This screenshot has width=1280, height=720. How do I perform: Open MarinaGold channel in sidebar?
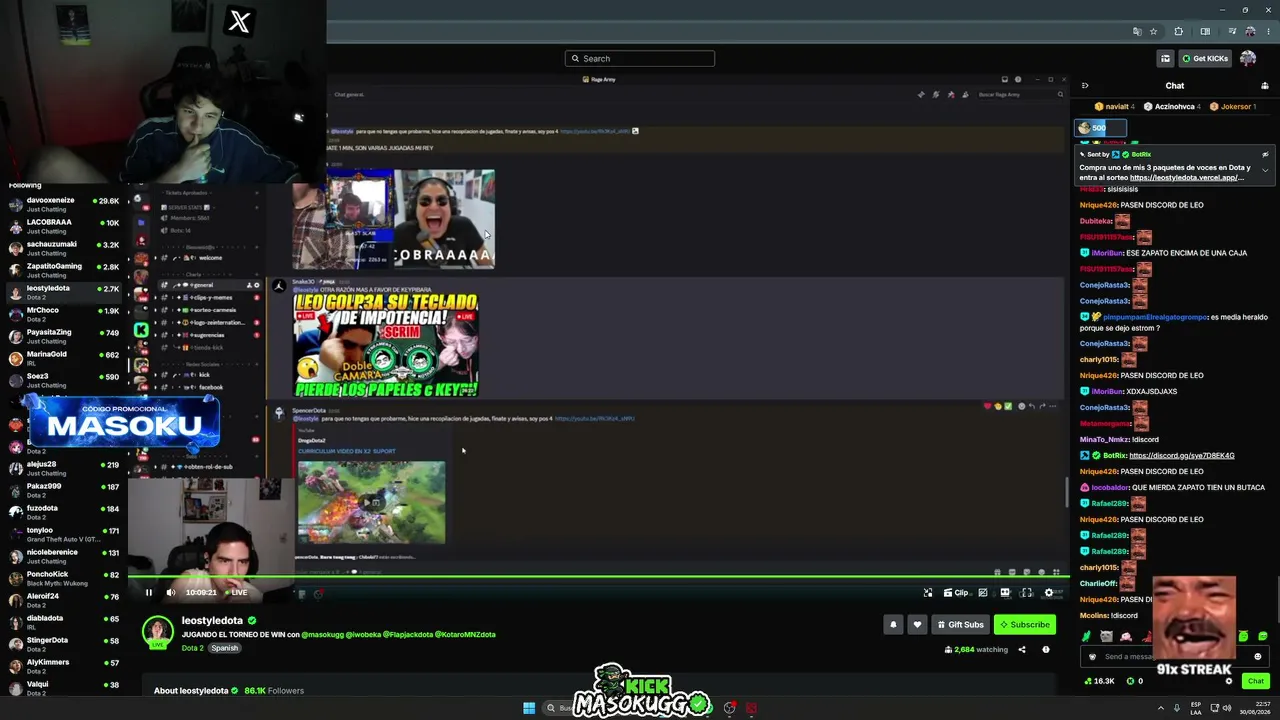pos(65,358)
